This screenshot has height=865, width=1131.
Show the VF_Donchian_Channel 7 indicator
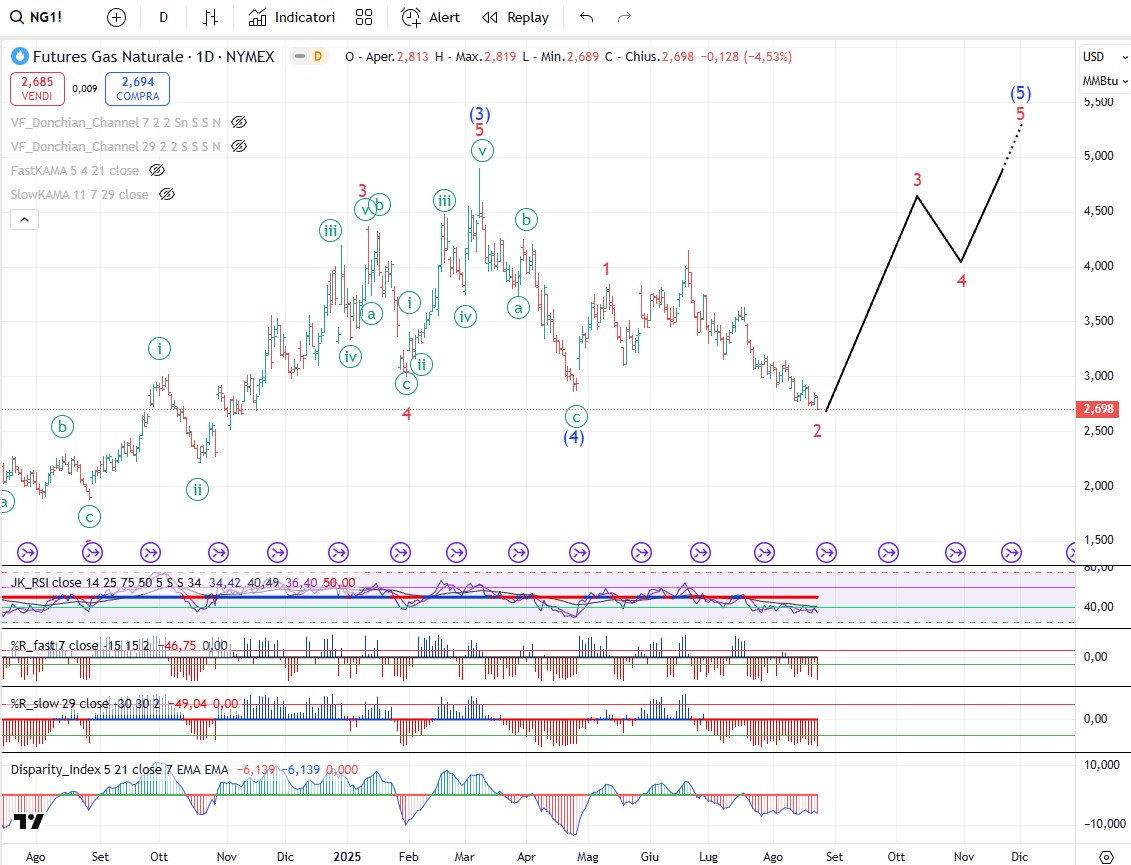(x=239, y=122)
